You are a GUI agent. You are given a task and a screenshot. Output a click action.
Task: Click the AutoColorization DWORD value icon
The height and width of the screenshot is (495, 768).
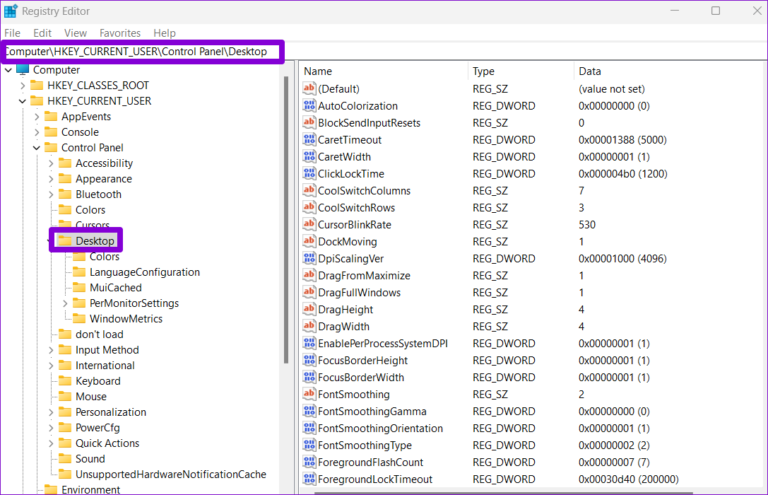[309, 106]
